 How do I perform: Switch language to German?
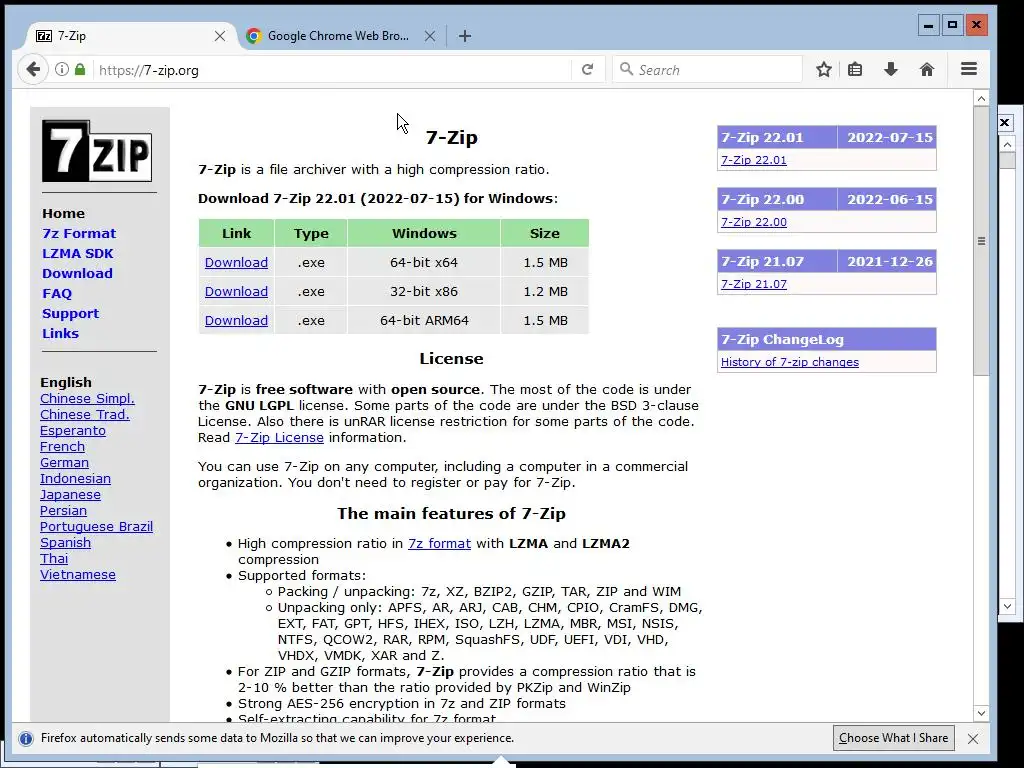[x=64, y=462]
